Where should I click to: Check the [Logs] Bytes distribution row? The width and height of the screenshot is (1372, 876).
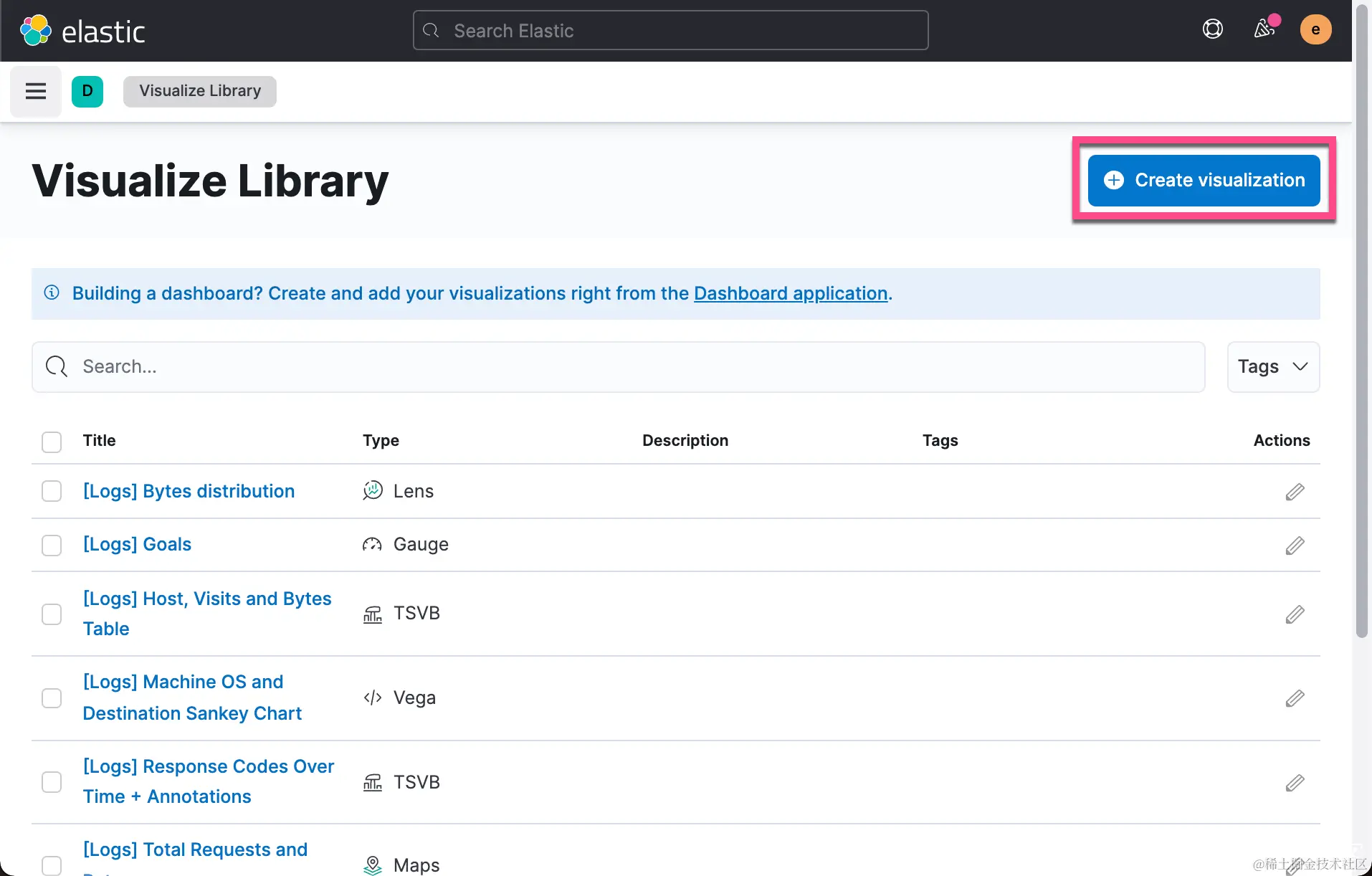click(x=52, y=491)
